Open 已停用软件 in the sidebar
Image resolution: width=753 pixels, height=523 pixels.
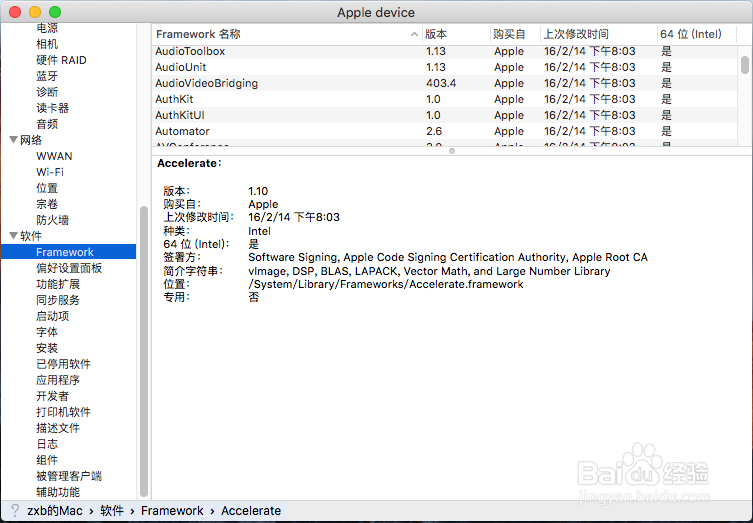(x=63, y=364)
